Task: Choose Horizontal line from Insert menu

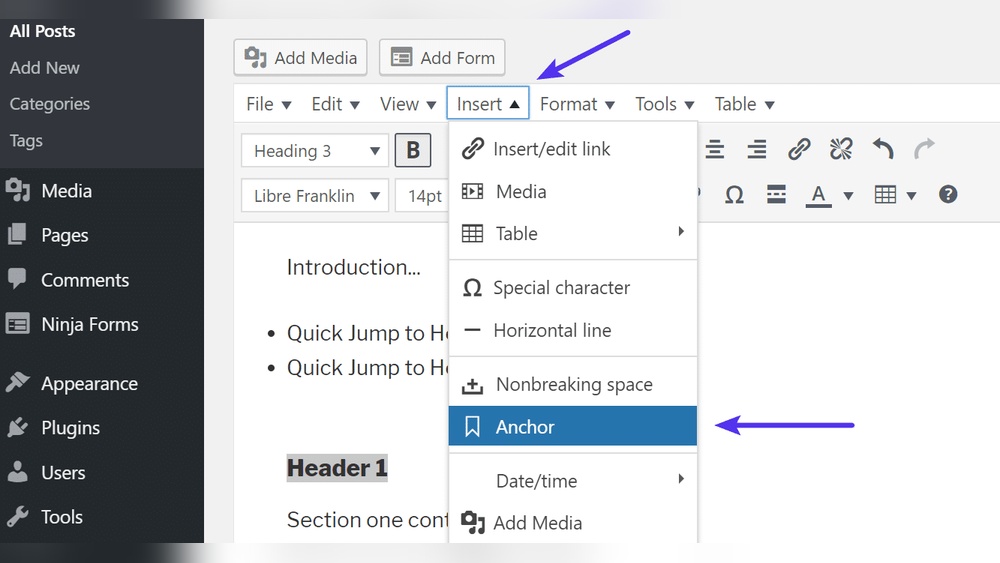Action: [573, 330]
